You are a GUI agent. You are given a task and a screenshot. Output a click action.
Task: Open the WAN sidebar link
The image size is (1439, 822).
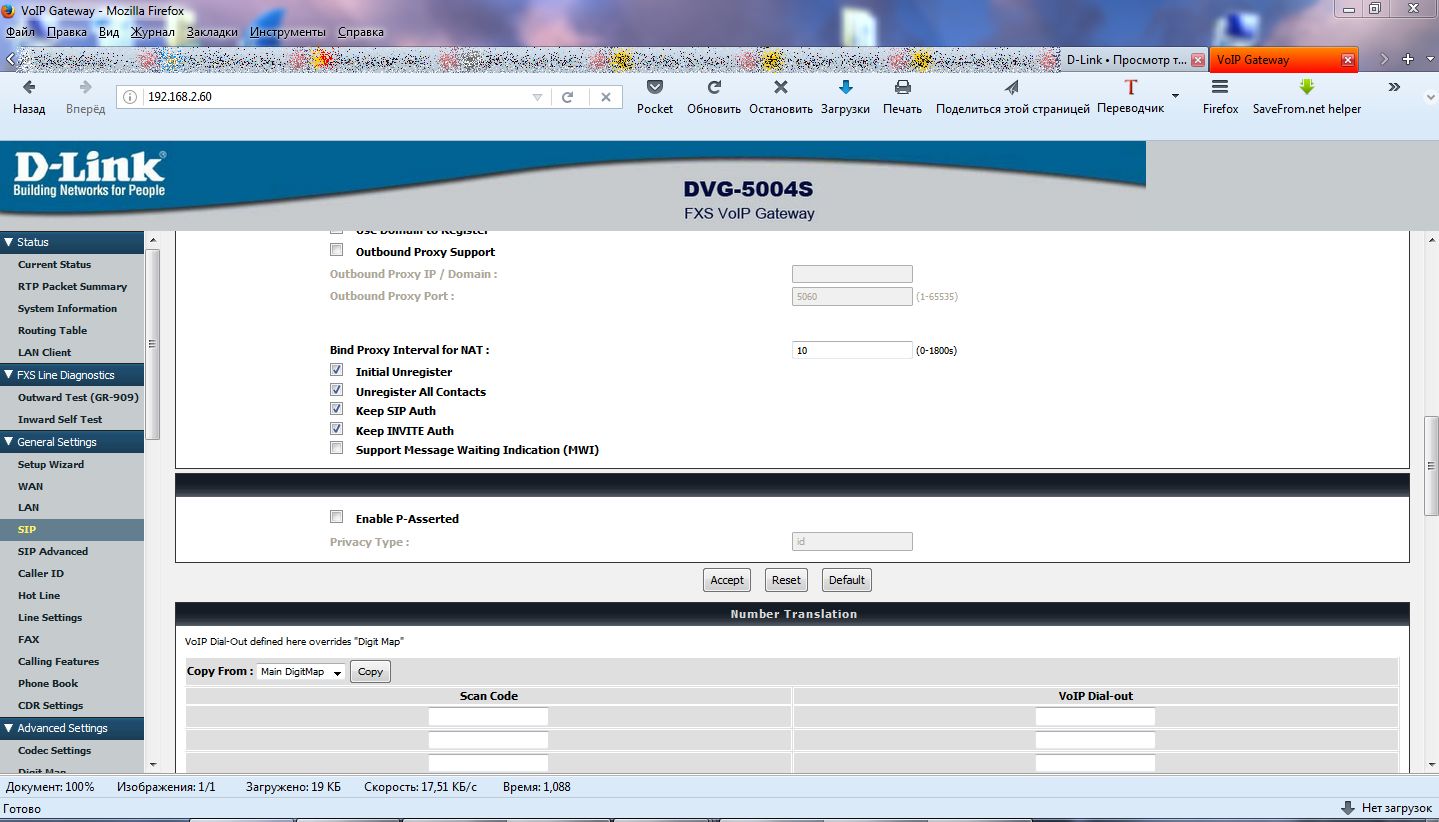30,486
